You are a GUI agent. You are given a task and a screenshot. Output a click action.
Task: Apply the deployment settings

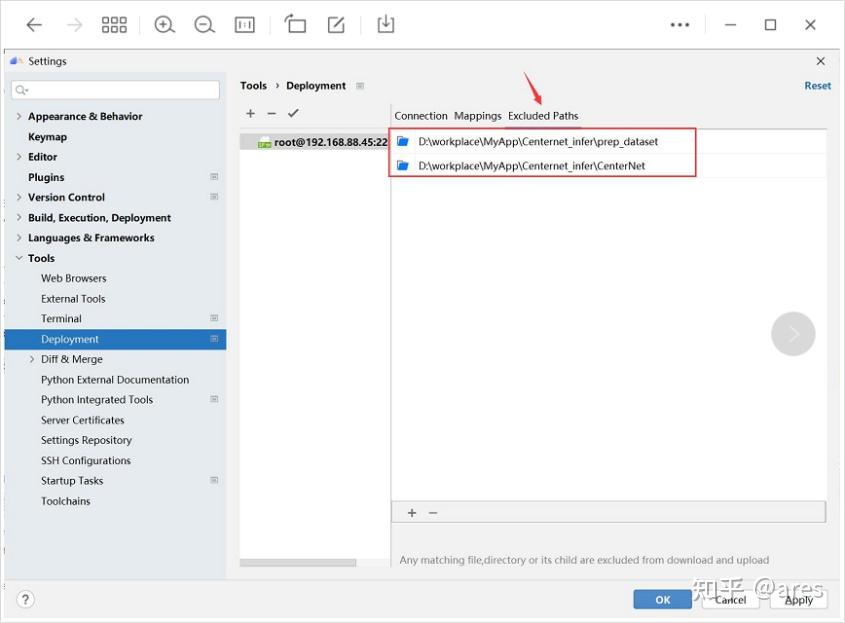798,600
